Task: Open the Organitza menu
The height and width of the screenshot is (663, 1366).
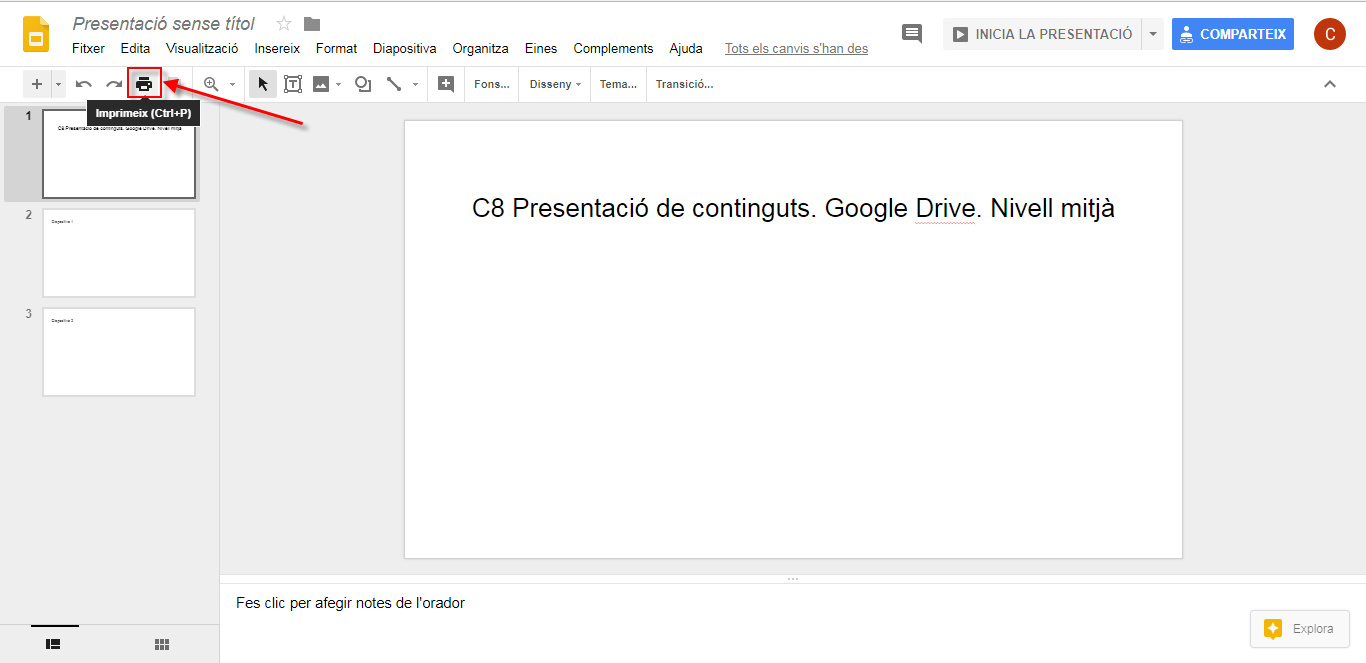Action: click(x=480, y=48)
